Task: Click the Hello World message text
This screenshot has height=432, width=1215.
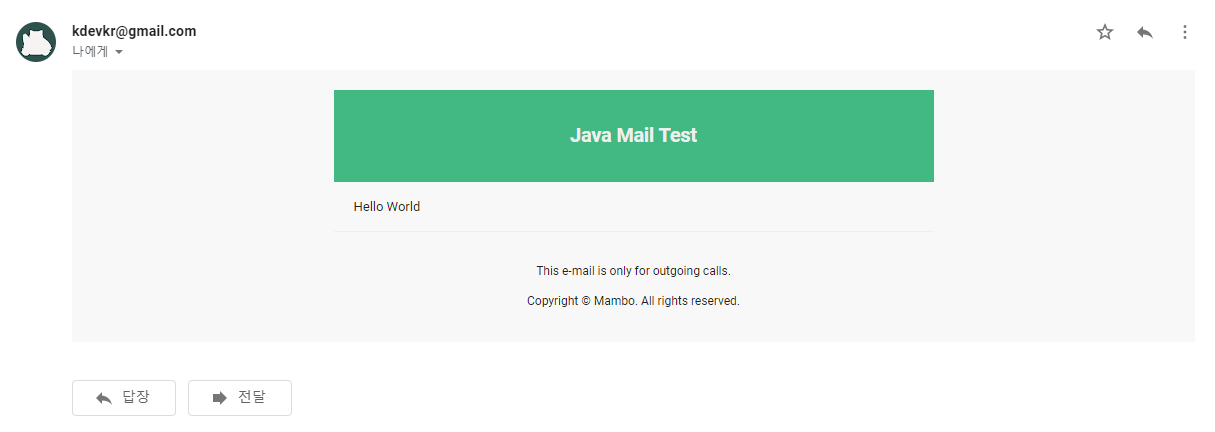Action: pyautogui.click(x=387, y=207)
